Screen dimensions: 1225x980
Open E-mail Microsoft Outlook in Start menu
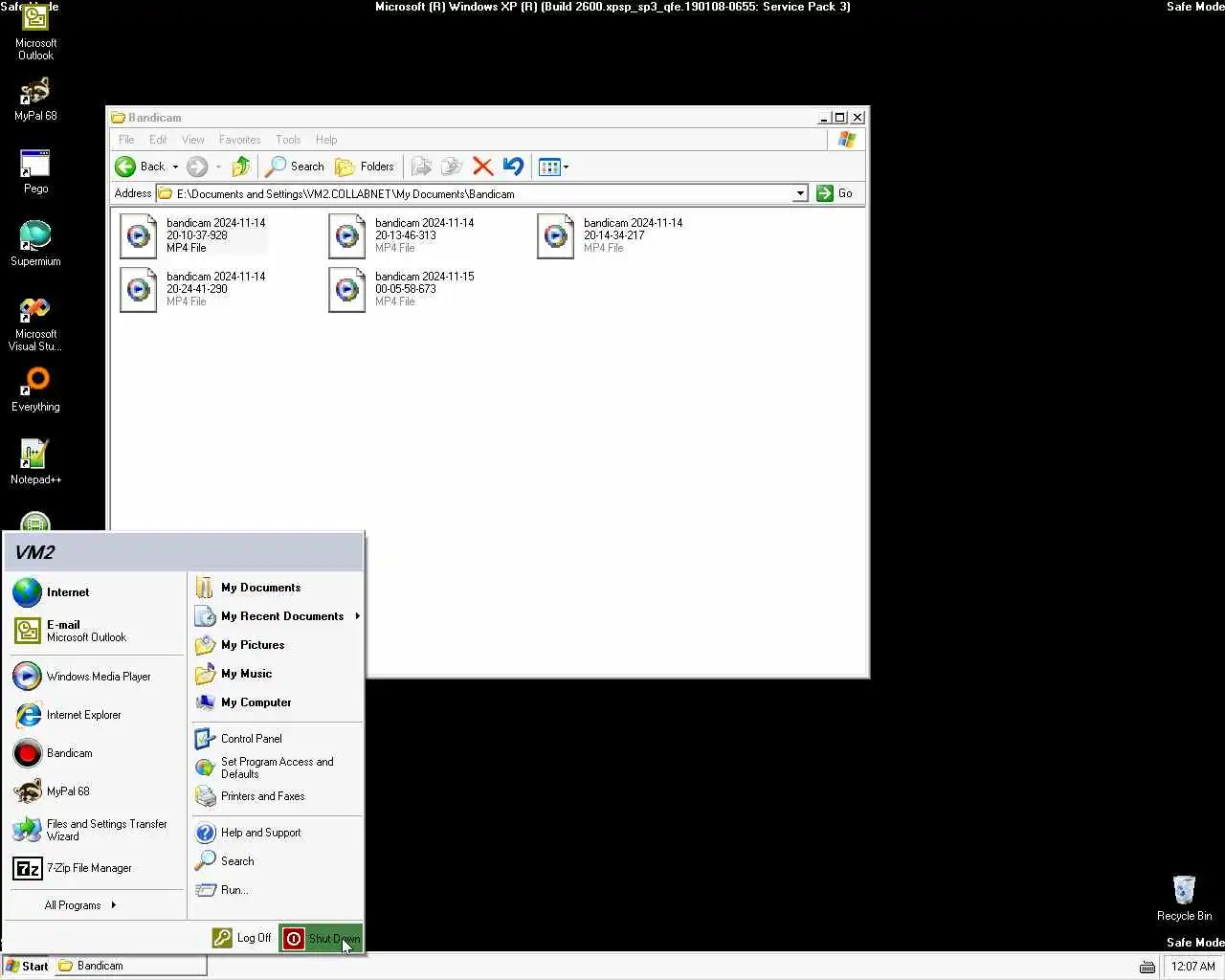(x=96, y=631)
